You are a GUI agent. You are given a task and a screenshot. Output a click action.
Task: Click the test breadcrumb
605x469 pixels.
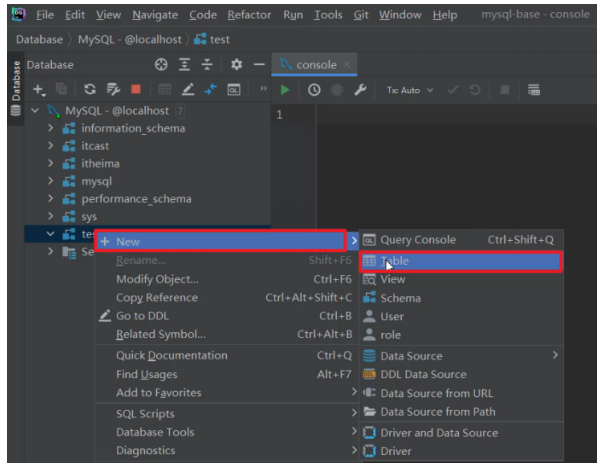click(x=212, y=39)
